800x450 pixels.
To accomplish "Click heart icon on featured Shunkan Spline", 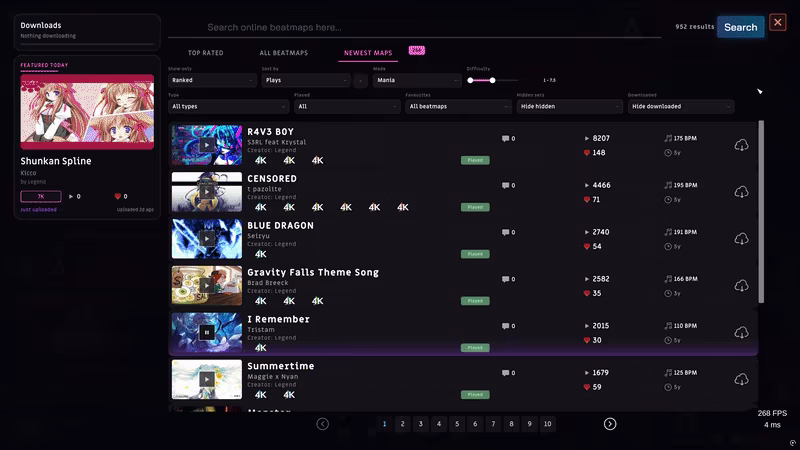I will tap(118, 196).
